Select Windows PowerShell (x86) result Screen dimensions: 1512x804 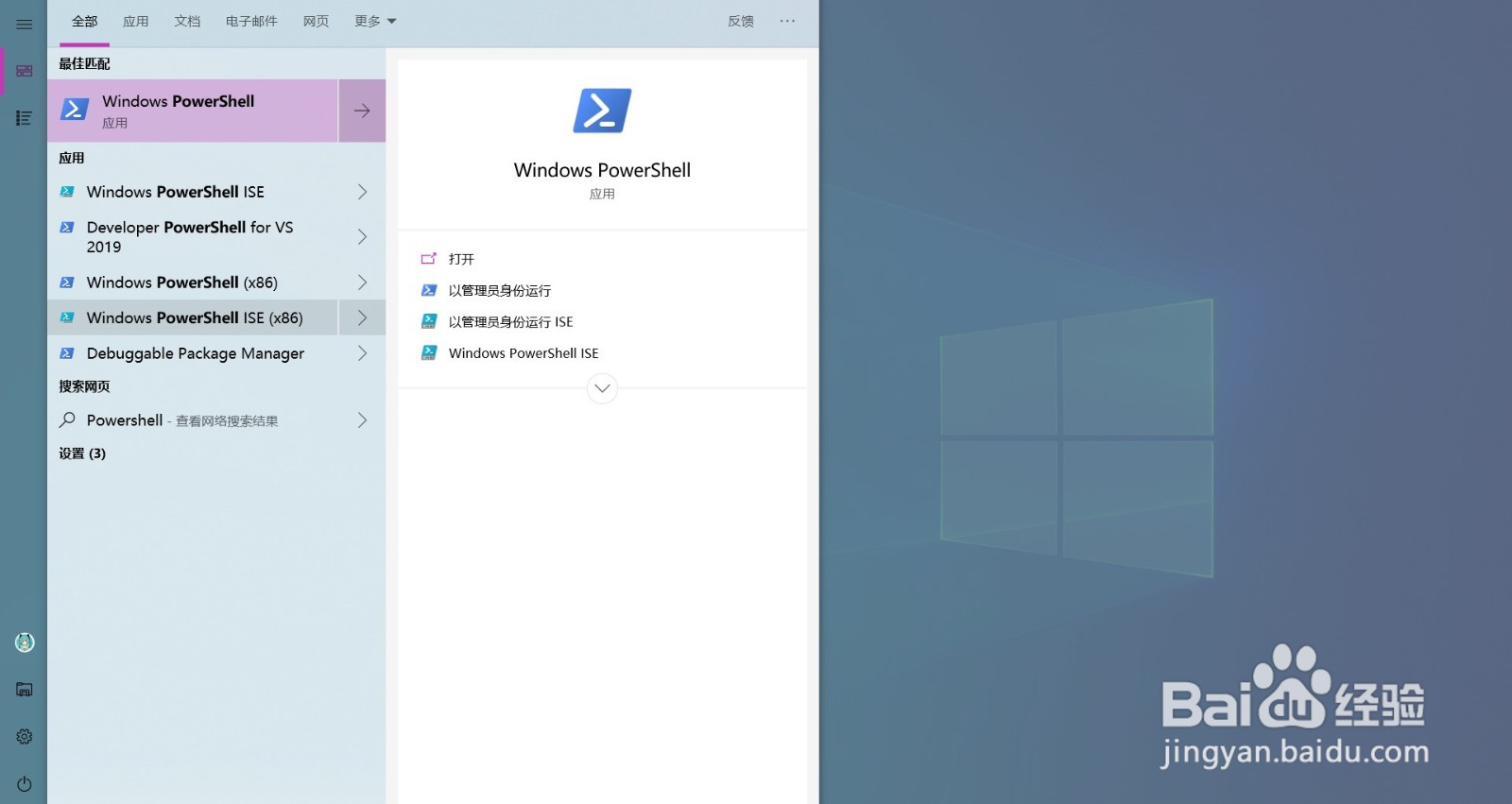click(x=193, y=282)
